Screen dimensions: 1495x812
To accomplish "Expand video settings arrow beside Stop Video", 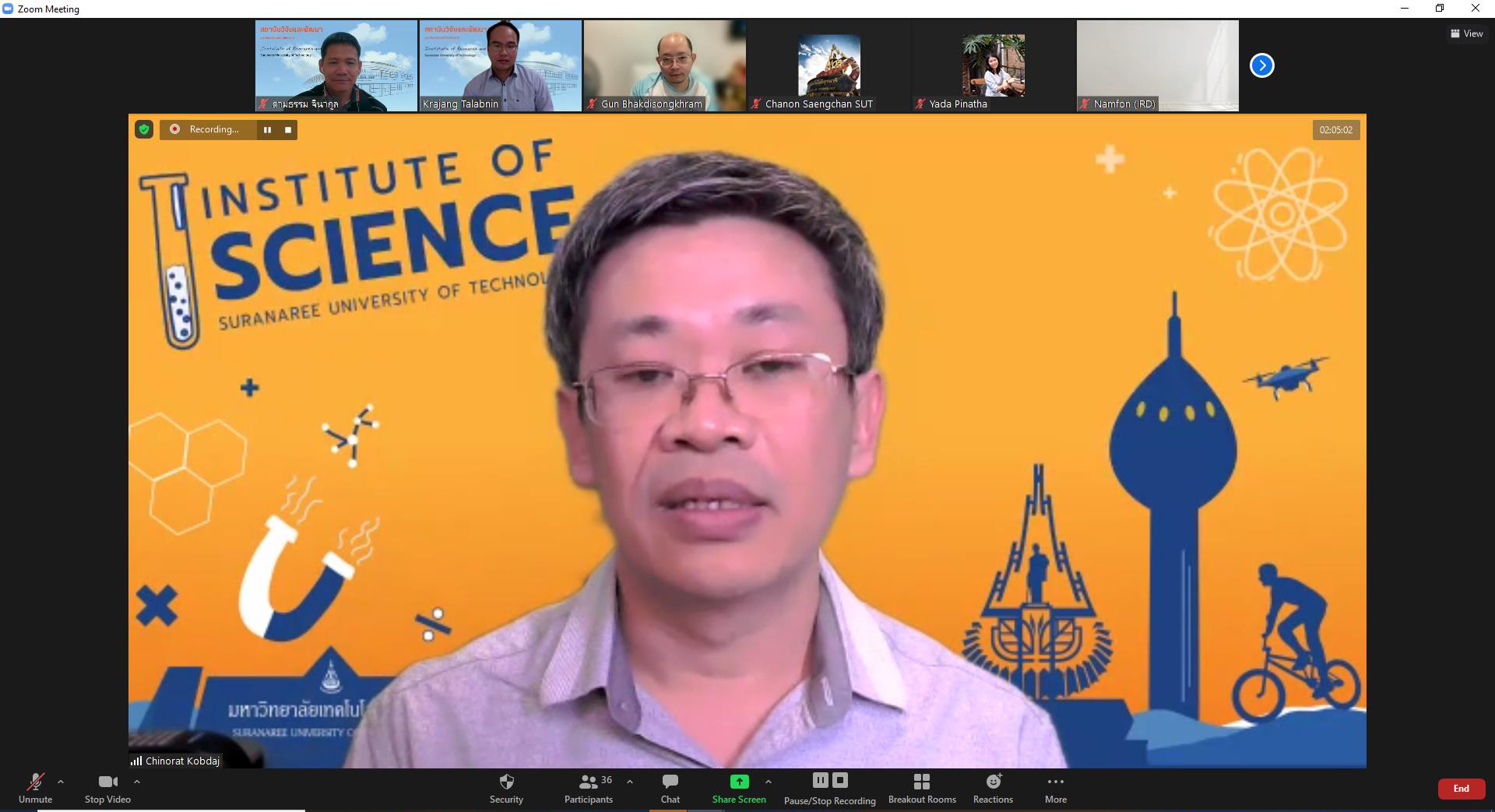I will [137, 782].
